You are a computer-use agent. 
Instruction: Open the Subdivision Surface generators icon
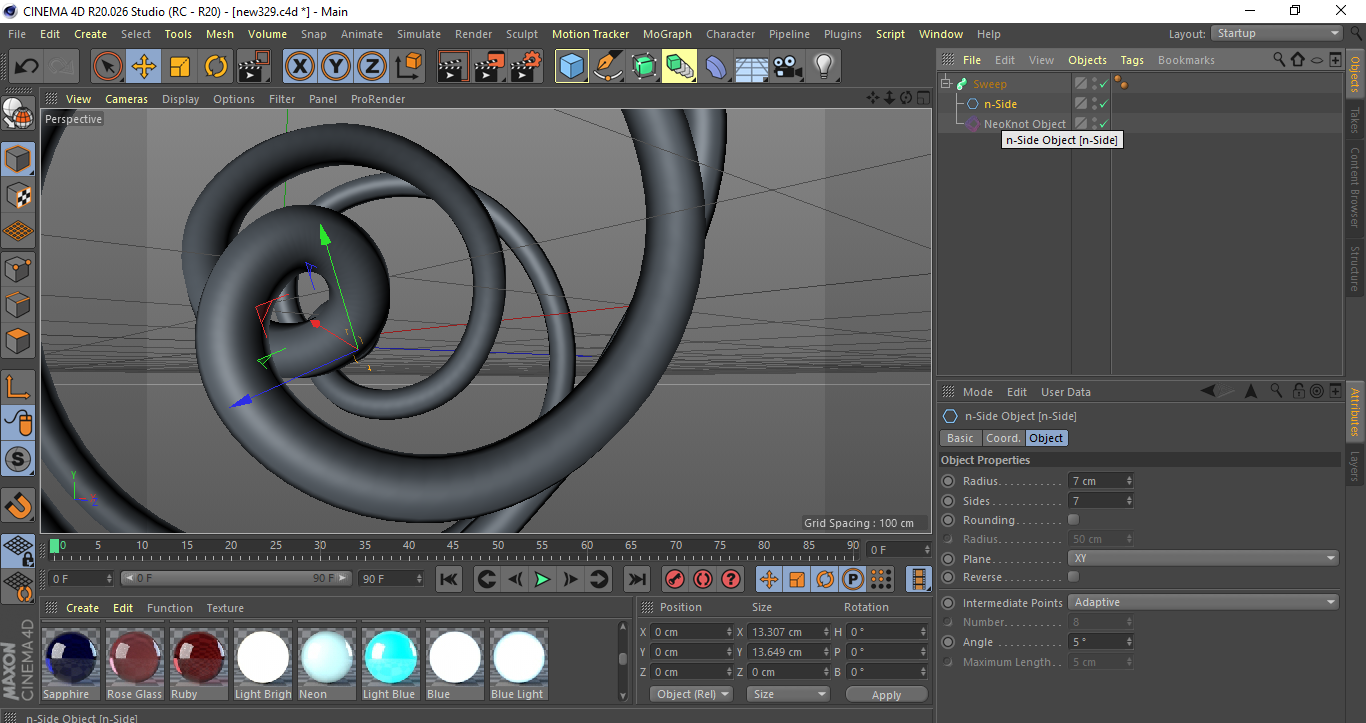tap(644, 67)
